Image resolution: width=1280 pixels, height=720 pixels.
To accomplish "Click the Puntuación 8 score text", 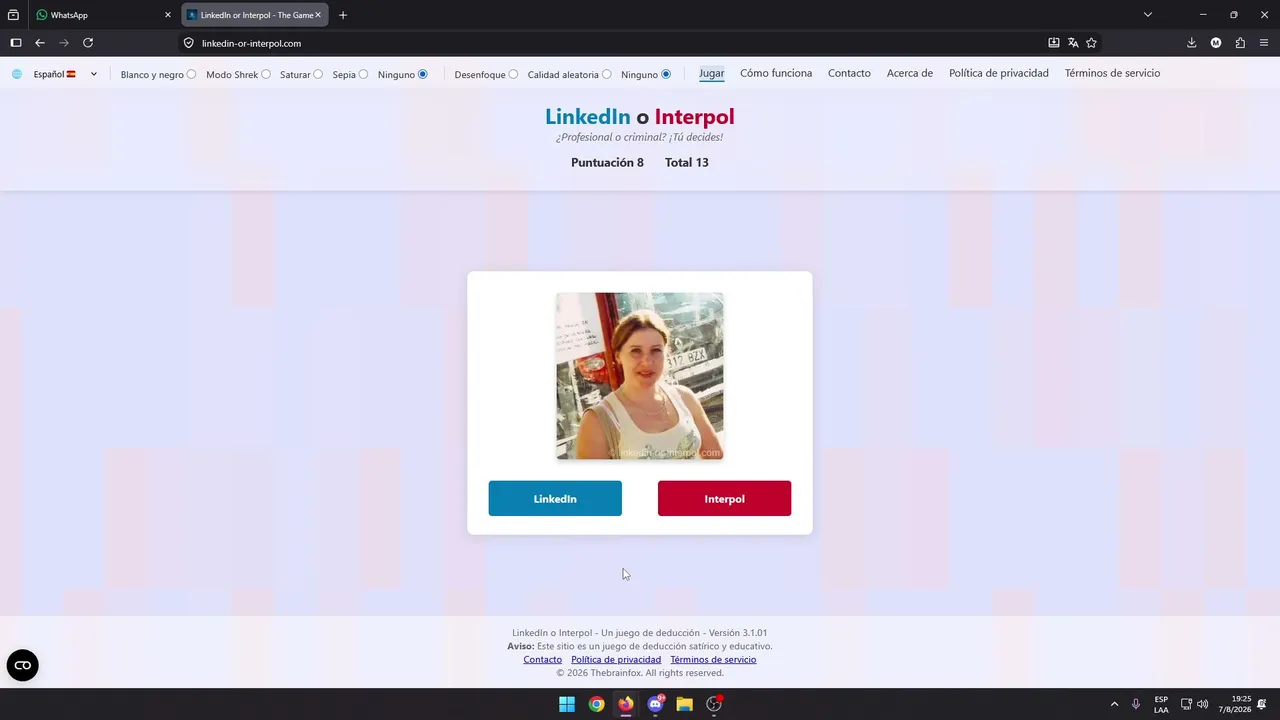I will (x=607, y=163).
